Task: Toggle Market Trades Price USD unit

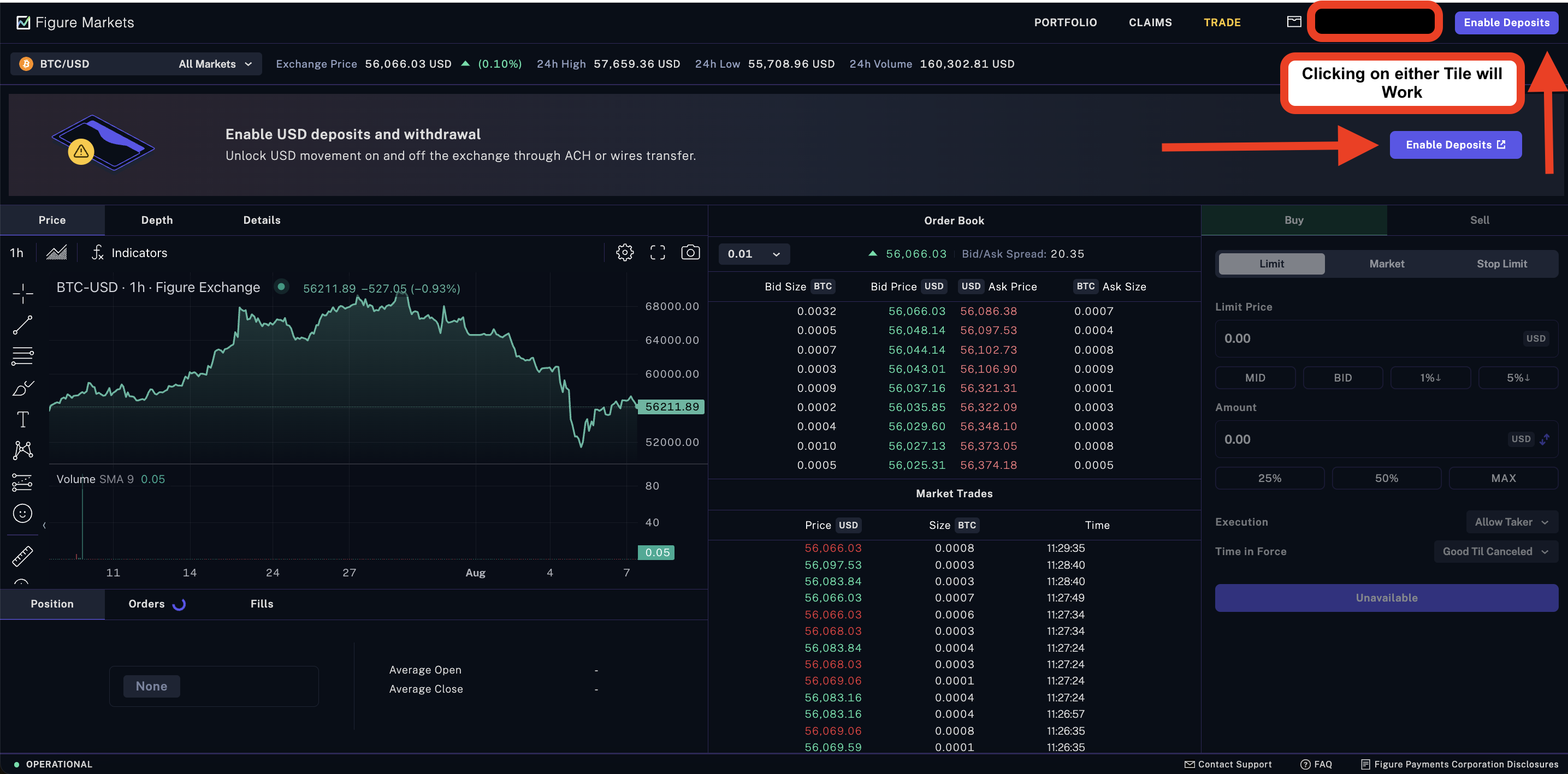Action: [848, 525]
